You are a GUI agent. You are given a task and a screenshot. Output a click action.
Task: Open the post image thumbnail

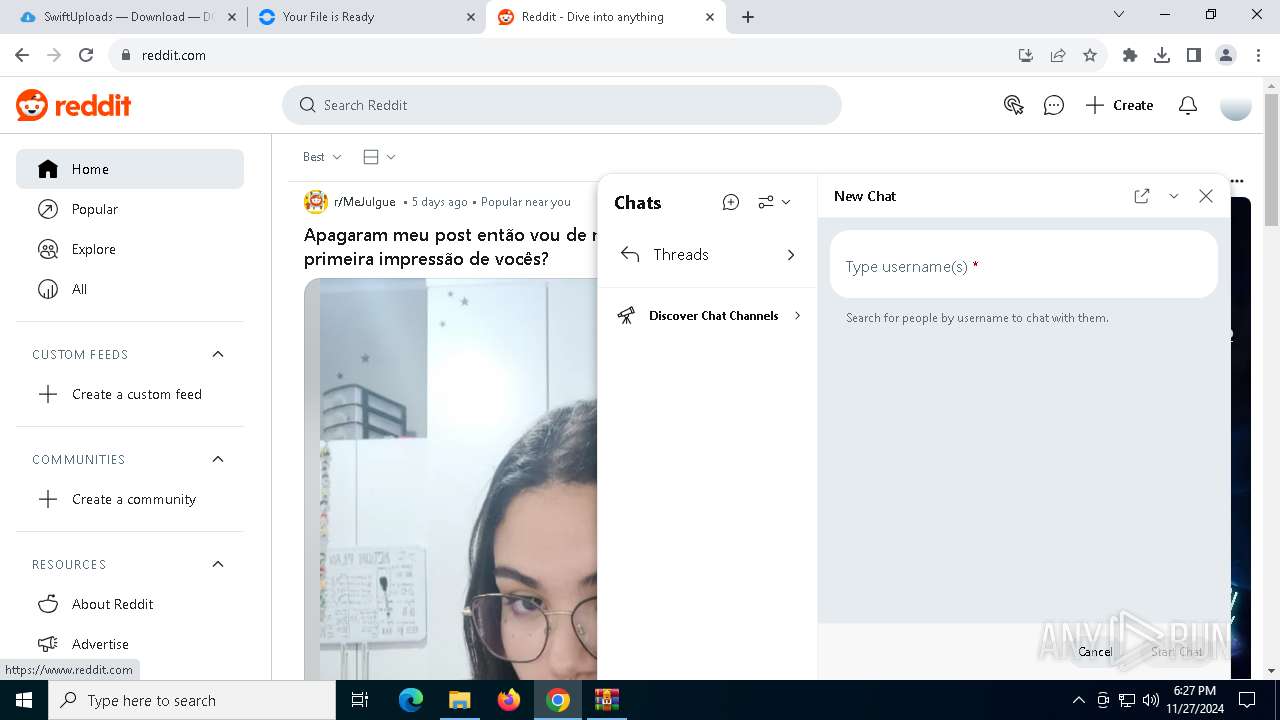coord(450,478)
